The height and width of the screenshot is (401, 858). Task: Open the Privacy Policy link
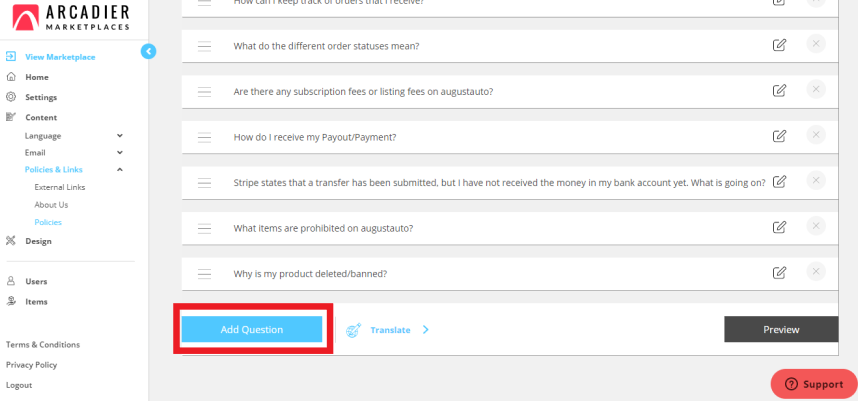(31, 365)
